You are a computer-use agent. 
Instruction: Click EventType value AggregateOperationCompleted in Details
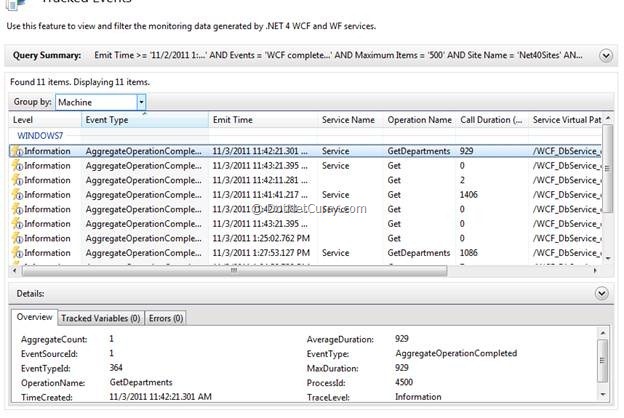coord(456,354)
